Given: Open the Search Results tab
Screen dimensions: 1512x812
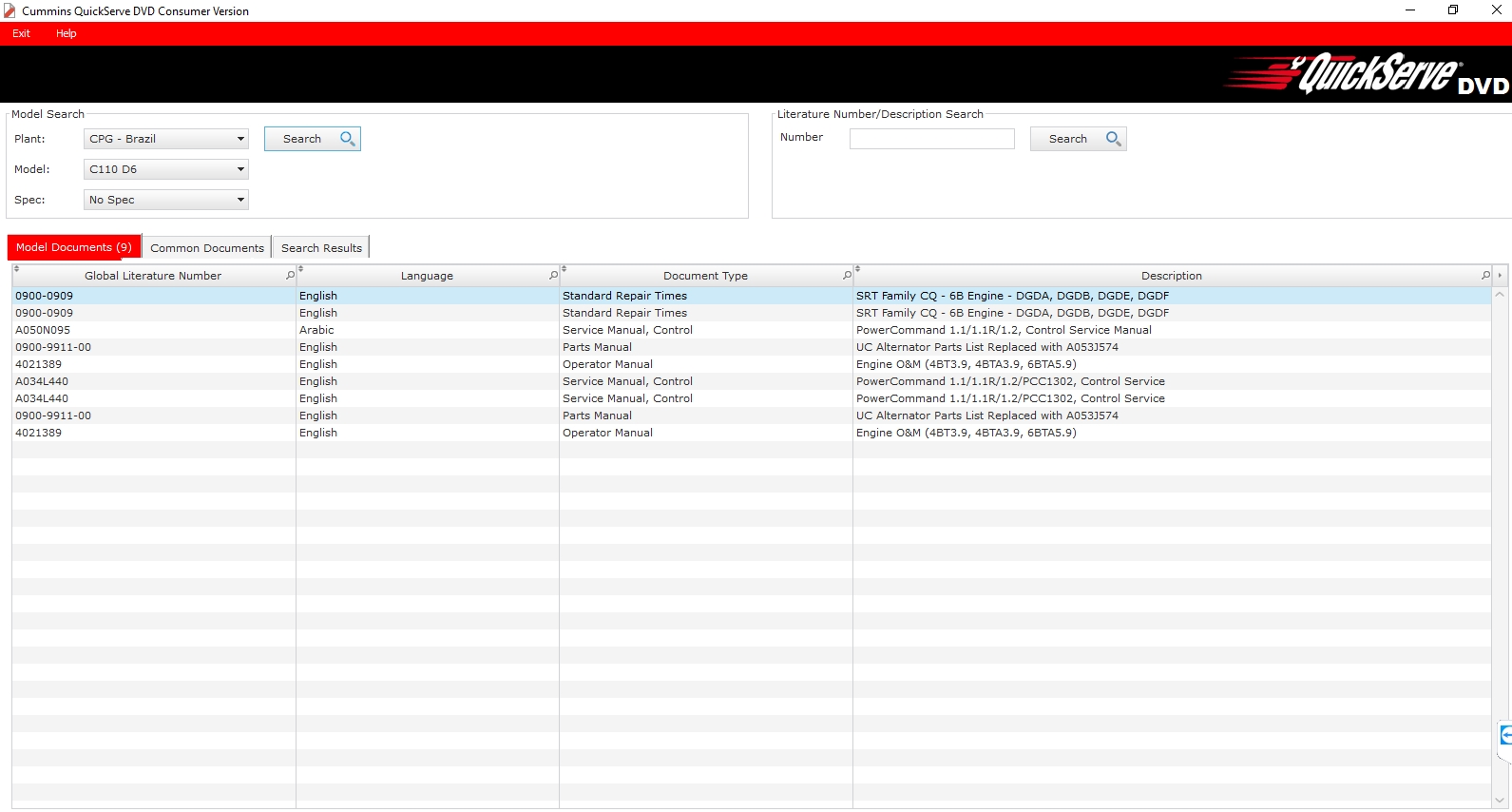Looking at the screenshot, I should [x=321, y=248].
